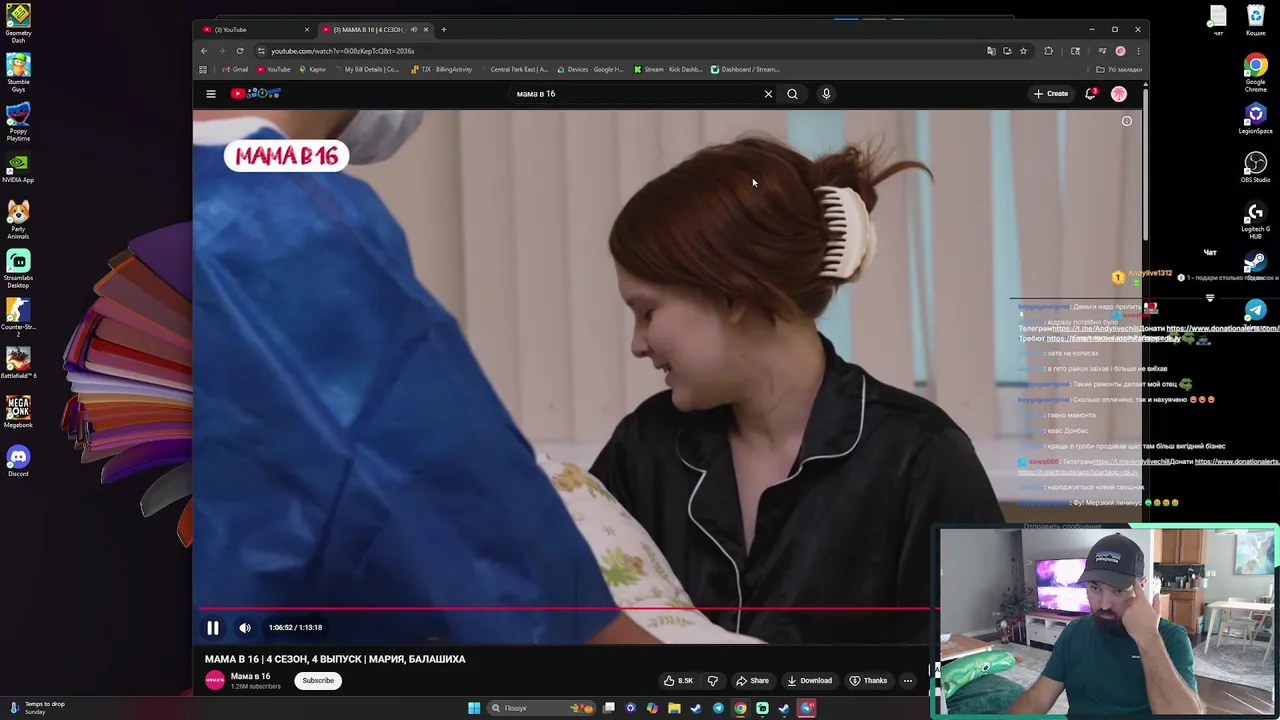Expand the 'Усі закладки' bookmarks folder

coord(1119,70)
